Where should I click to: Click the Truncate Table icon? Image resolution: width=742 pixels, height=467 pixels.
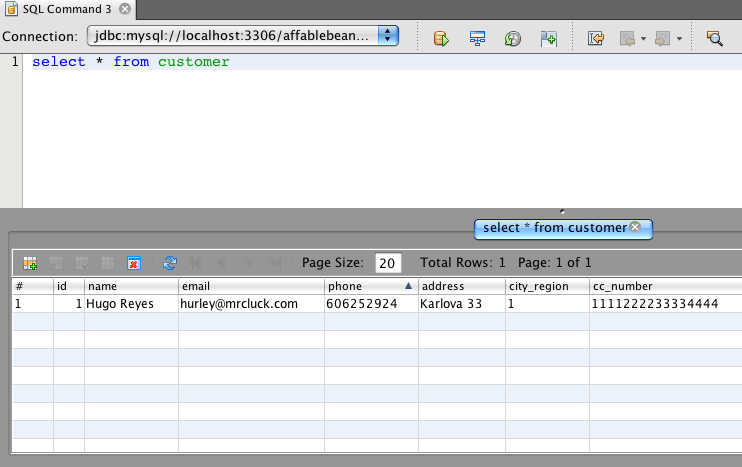(x=134, y=263)
